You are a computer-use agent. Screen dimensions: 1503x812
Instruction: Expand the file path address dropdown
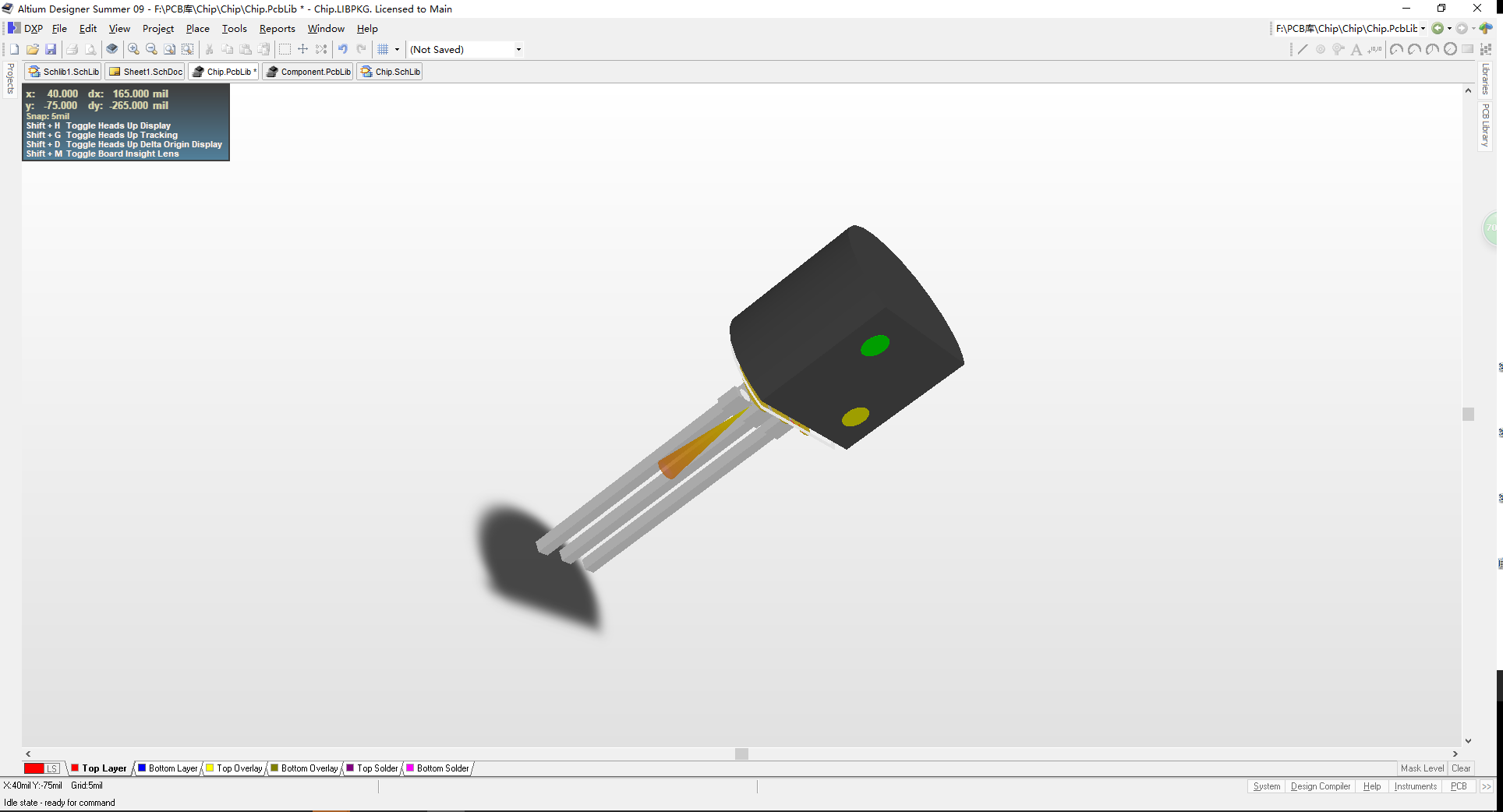[x=1423, y=29]
